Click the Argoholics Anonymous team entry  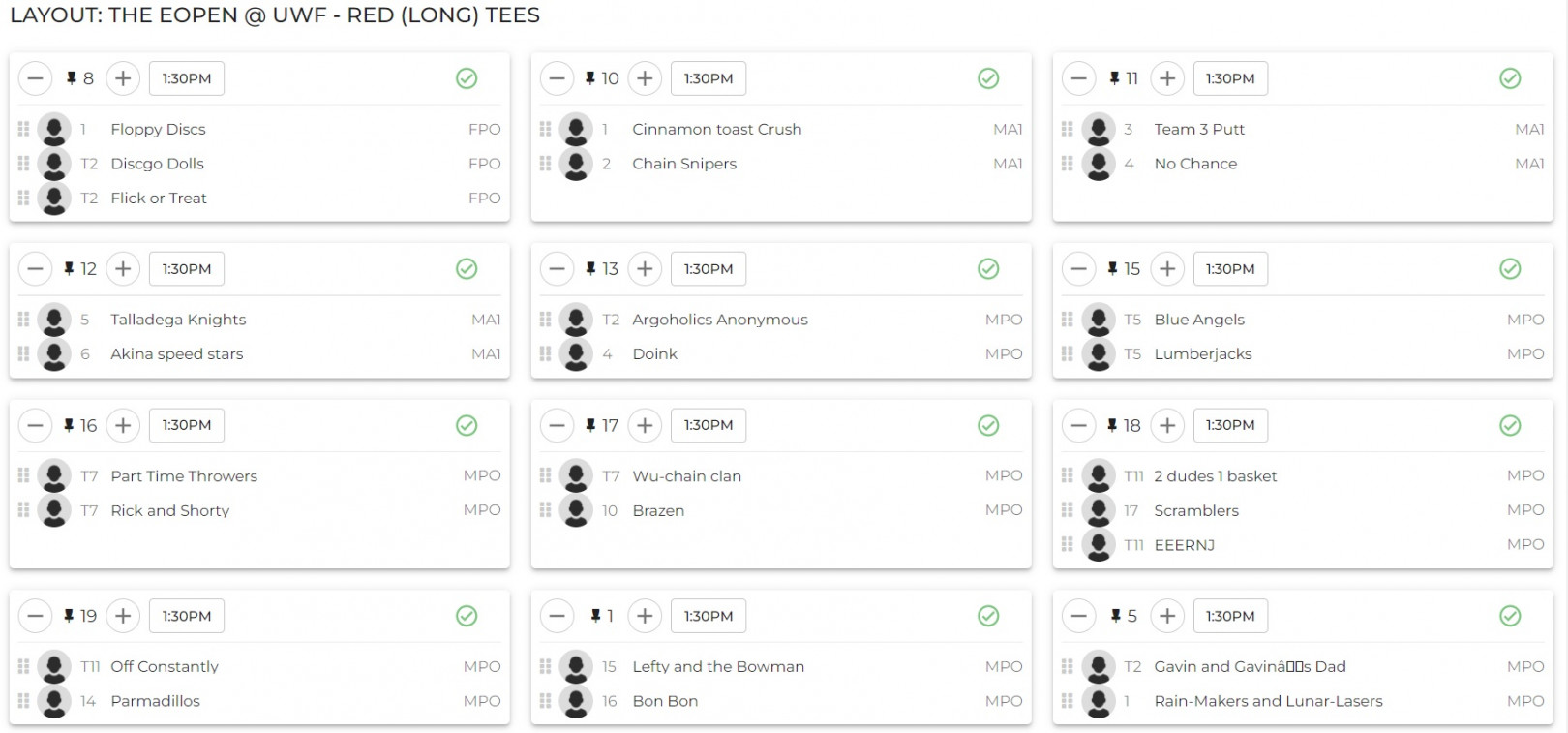(719, 320)
